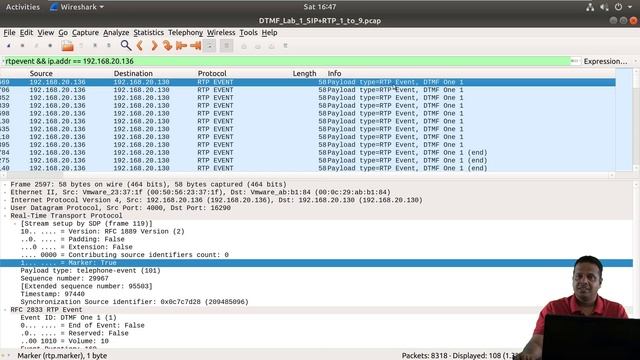This screenshot has width=640, height=360.
Task: Sort by the Source column header
Action: (41, 73)
